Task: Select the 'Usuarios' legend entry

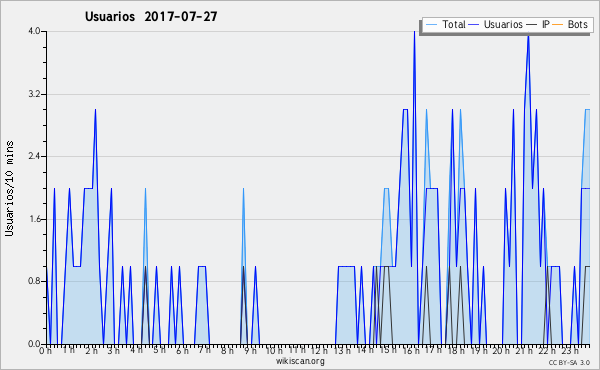Action: coord(503,24)
